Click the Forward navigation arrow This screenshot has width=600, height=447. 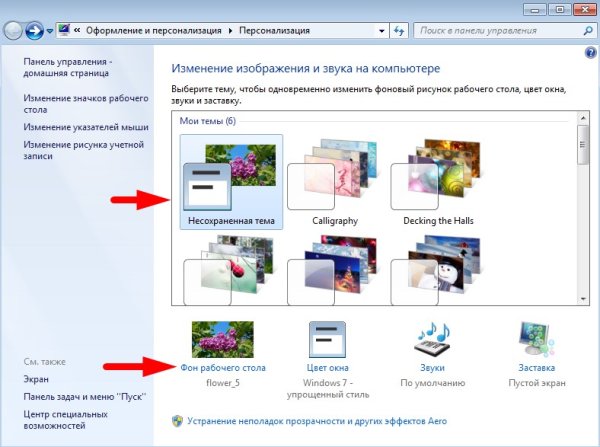tap(34, 31)
